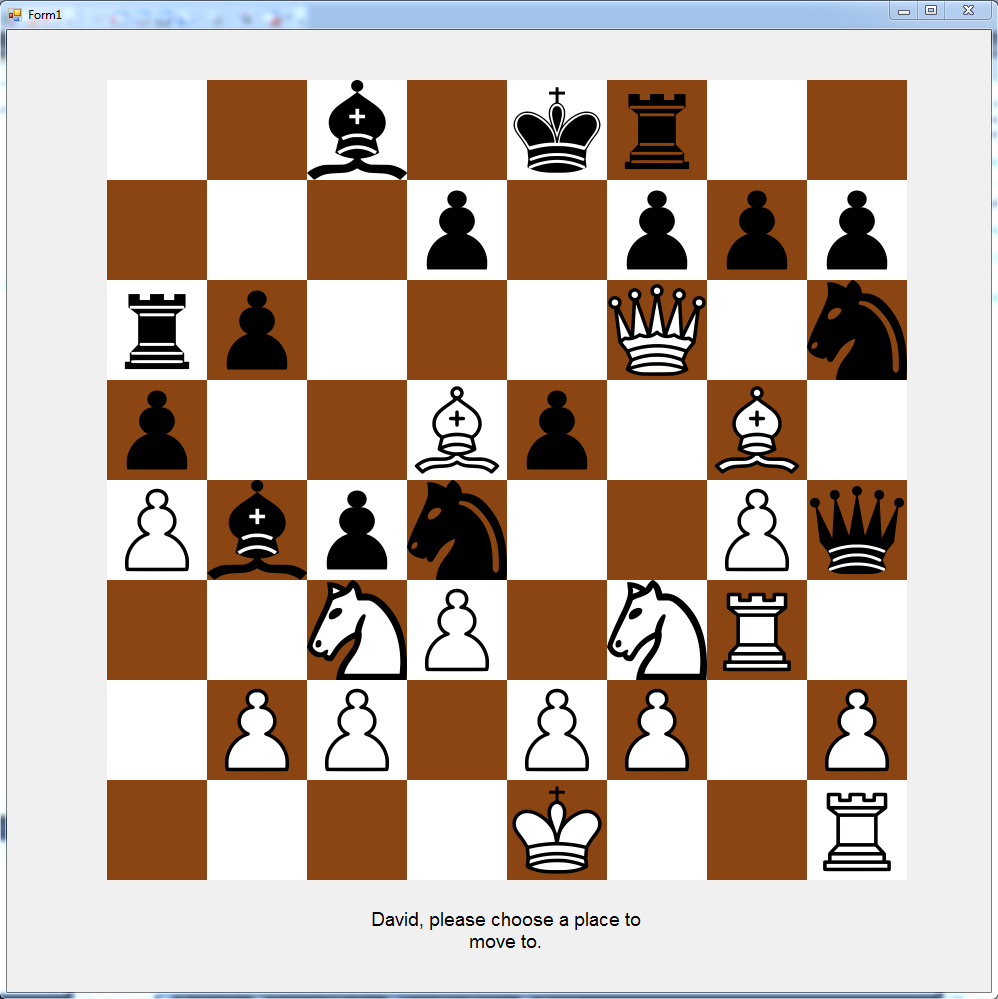Pick the black pawn directly above the black knight at the board edge
The width and height of the screenshot is (998, 999).
point(857,230)
